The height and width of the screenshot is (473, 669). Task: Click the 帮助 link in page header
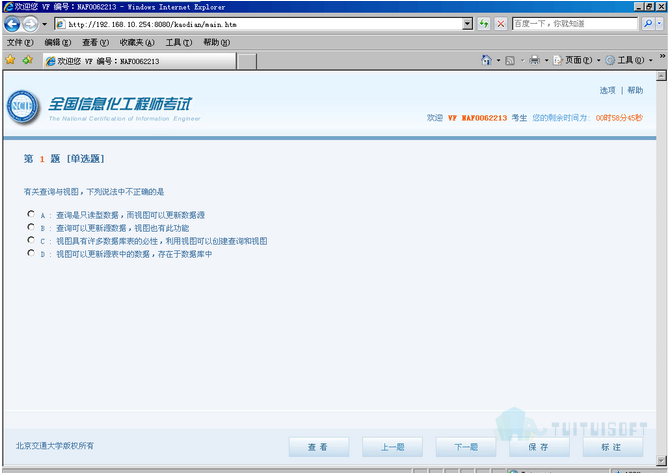coord(635,90)
